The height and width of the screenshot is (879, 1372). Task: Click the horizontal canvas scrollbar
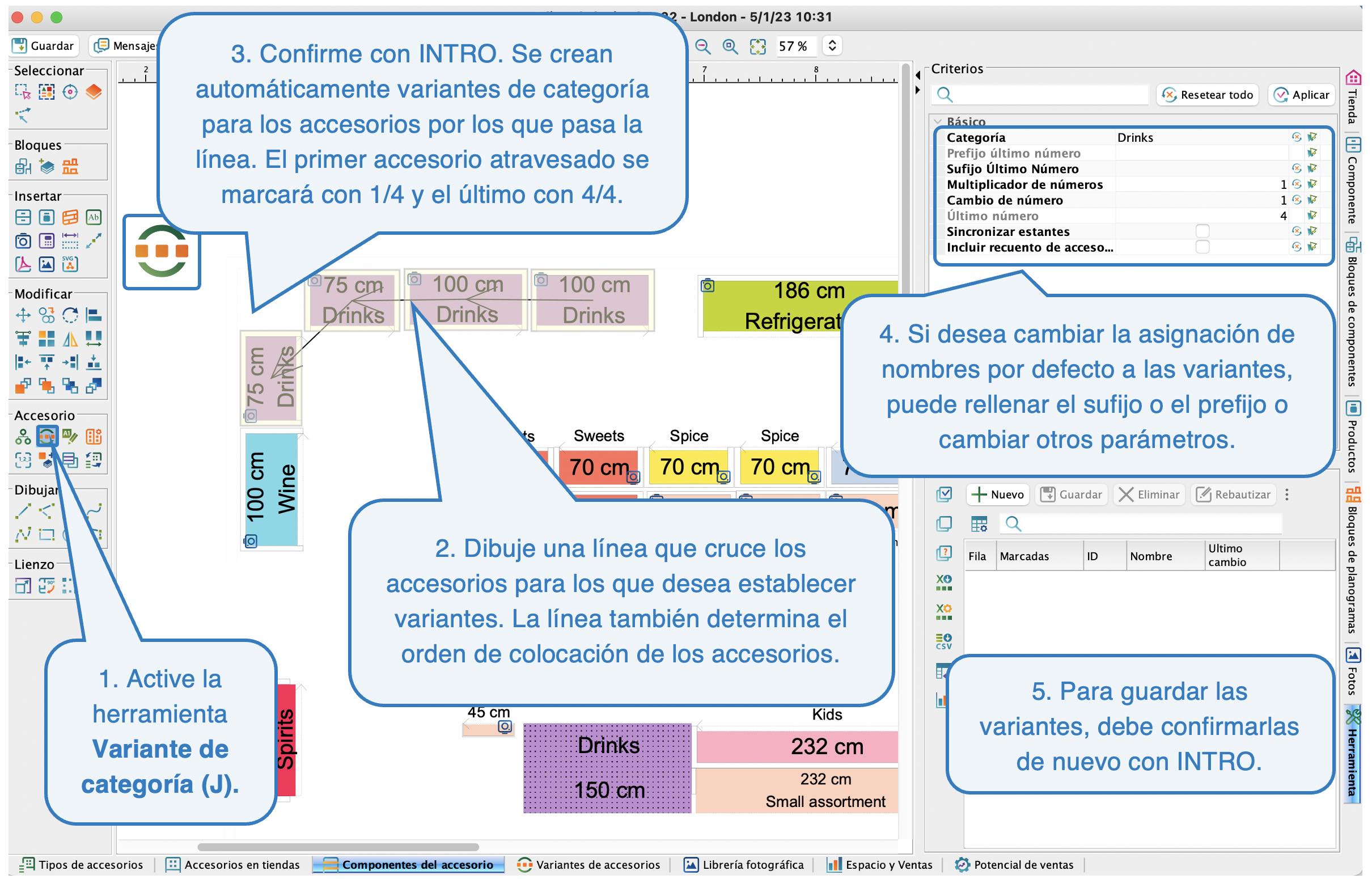point(338,847)
